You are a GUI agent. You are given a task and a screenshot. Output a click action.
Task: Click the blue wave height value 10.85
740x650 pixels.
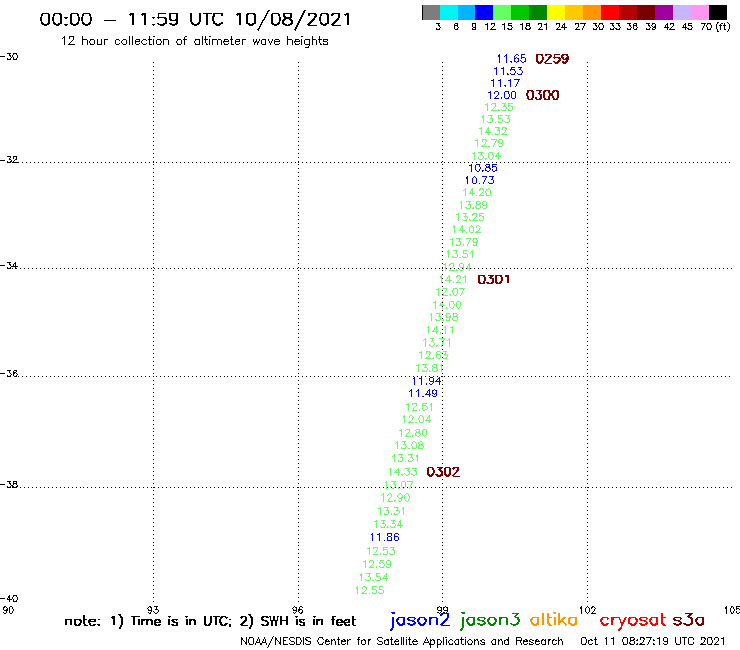coord(483,168)
